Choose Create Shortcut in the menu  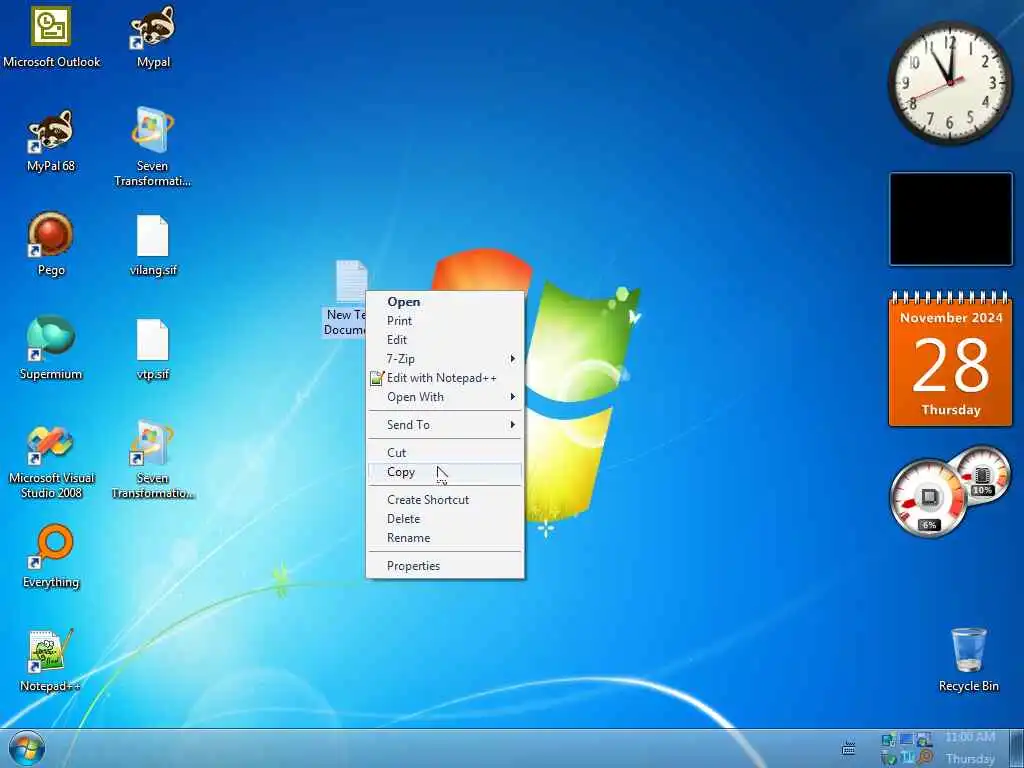(445, 500)
